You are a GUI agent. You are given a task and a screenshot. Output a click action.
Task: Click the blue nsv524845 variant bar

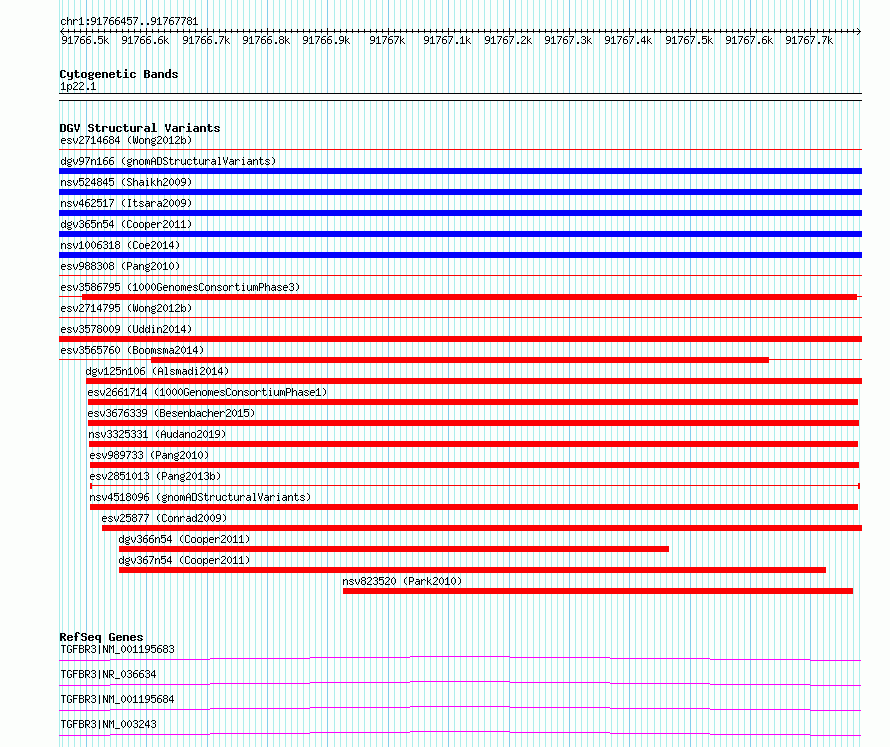click(460, 192)
